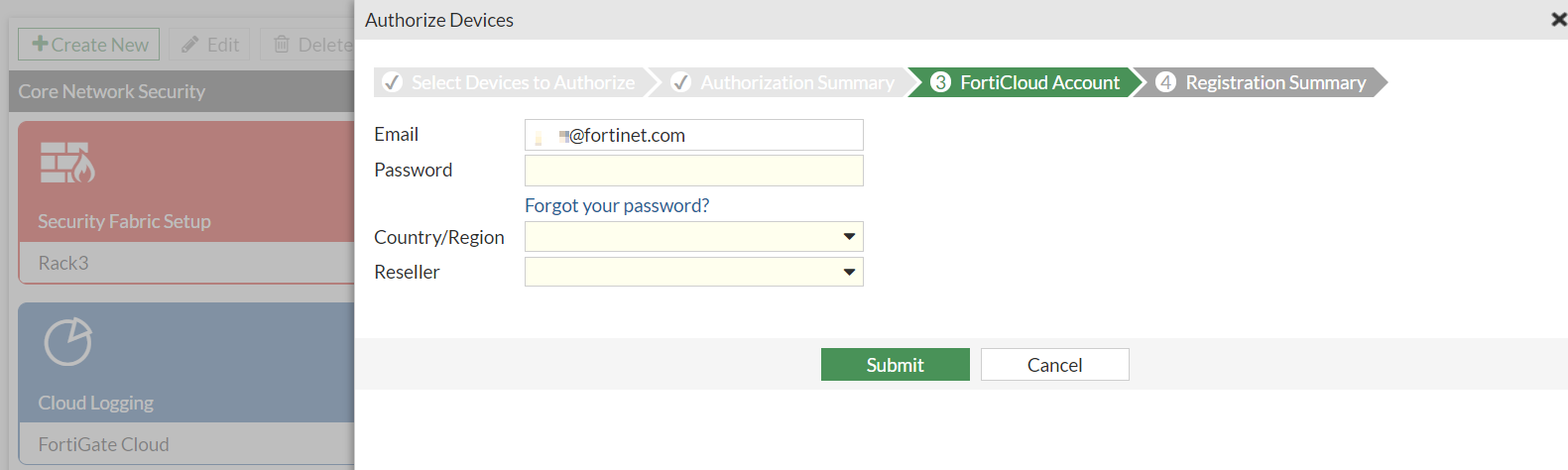Close the Authorize Devices dialog
The width and height of the screenshot is (1568, 470).
tap(1558, 19)
